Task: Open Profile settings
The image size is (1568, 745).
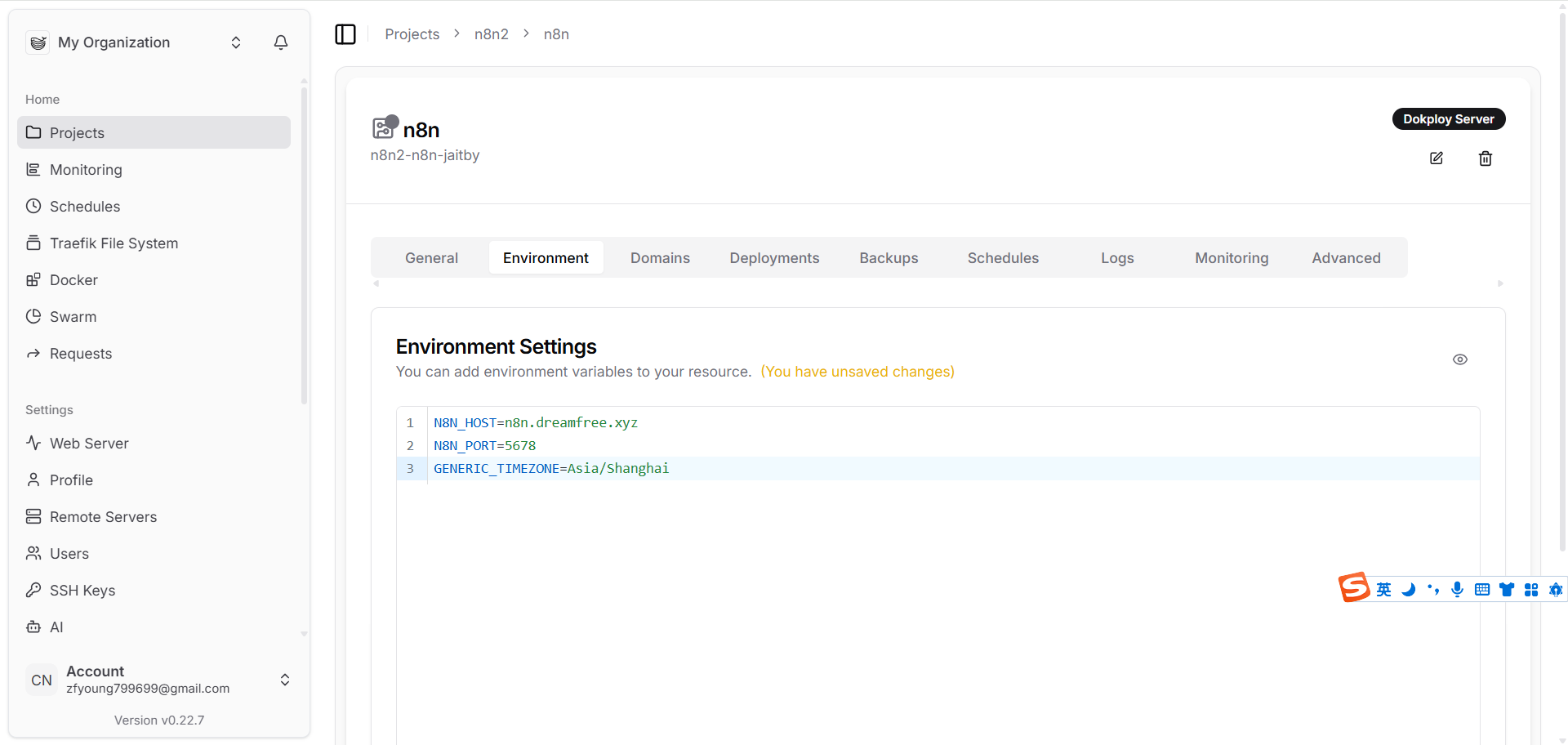Action: click(x=154, y=480)
